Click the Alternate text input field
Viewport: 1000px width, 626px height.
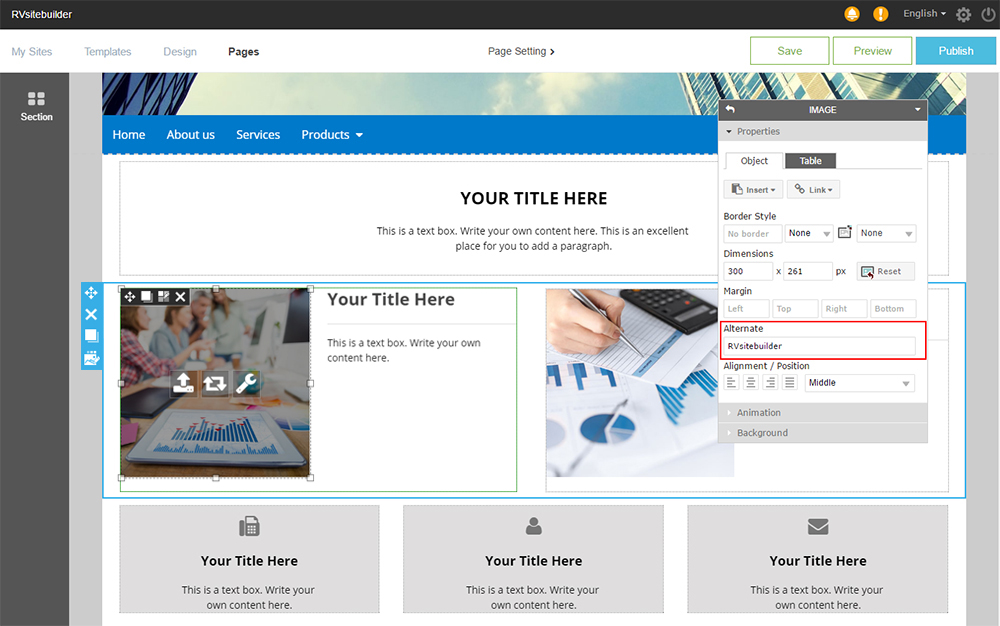click(820, 346)
